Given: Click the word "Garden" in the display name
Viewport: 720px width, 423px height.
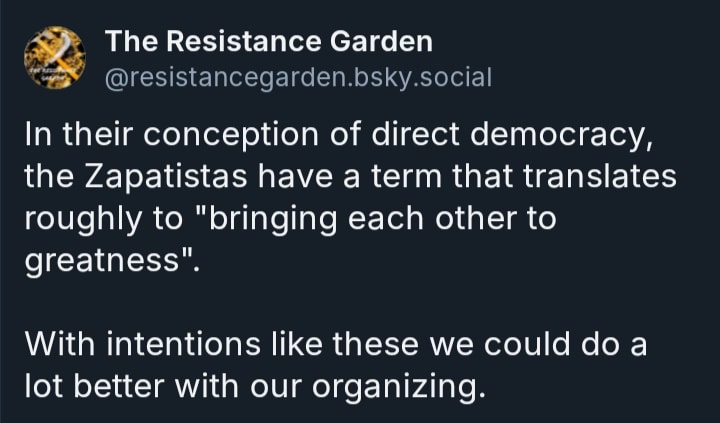Looking at the screenshot, I should coord(382,41).
